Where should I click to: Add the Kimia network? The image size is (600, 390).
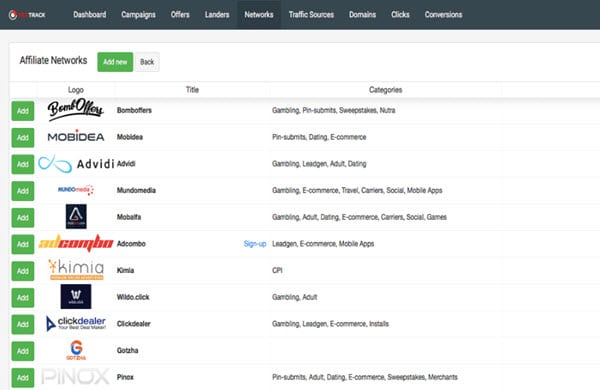coord(23,271)
